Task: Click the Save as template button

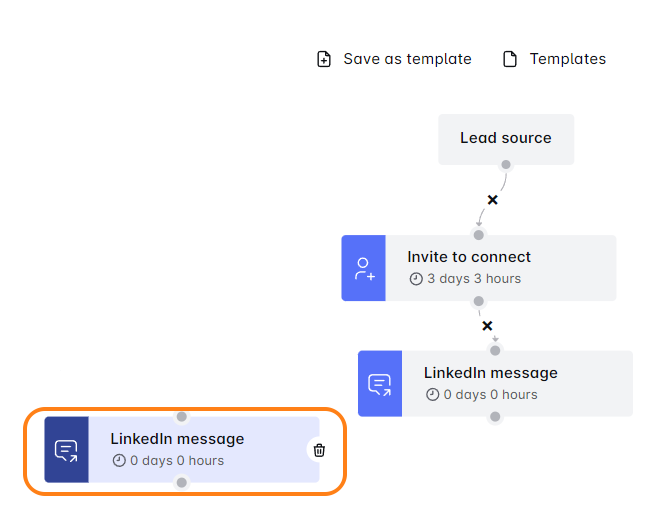Action: coord(394,59)
